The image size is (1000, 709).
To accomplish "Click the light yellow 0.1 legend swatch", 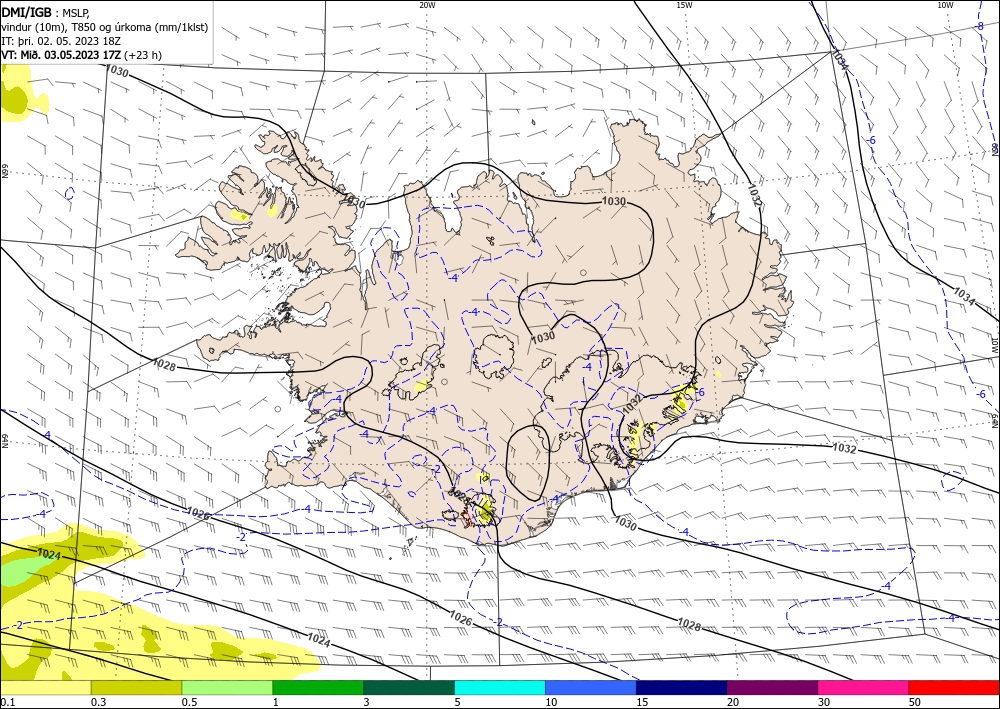I will point(45,687).
